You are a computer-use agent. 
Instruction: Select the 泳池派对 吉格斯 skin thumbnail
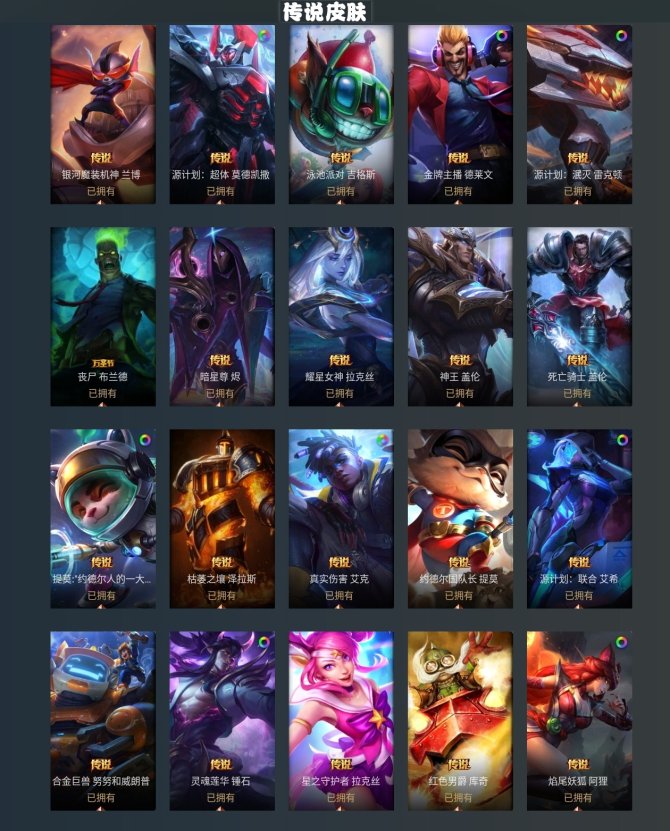coord(341,114)
